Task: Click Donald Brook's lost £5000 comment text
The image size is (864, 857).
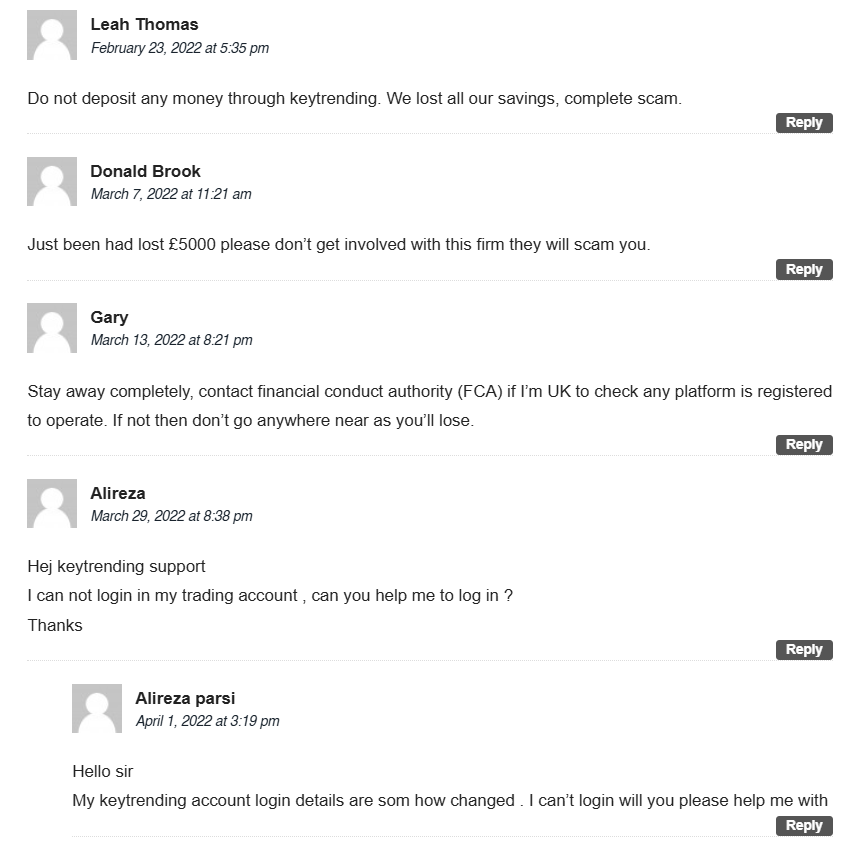Action: click(339, 244)
